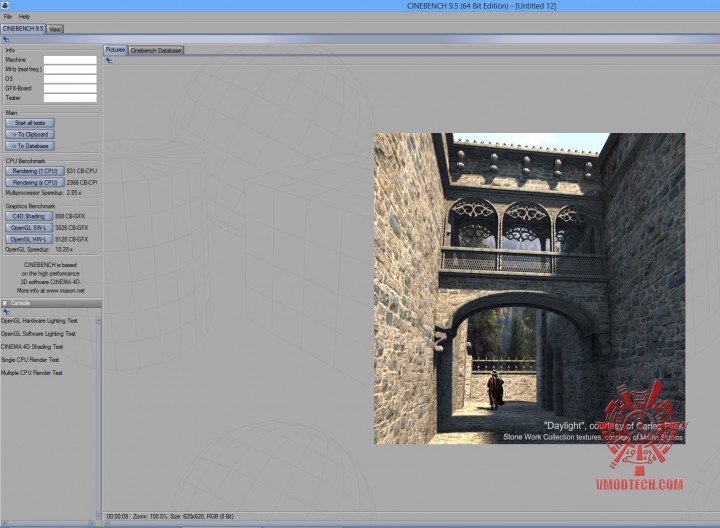Click the console horizontal scrollbar
720x528 pixels.
[x=48, y=523]
